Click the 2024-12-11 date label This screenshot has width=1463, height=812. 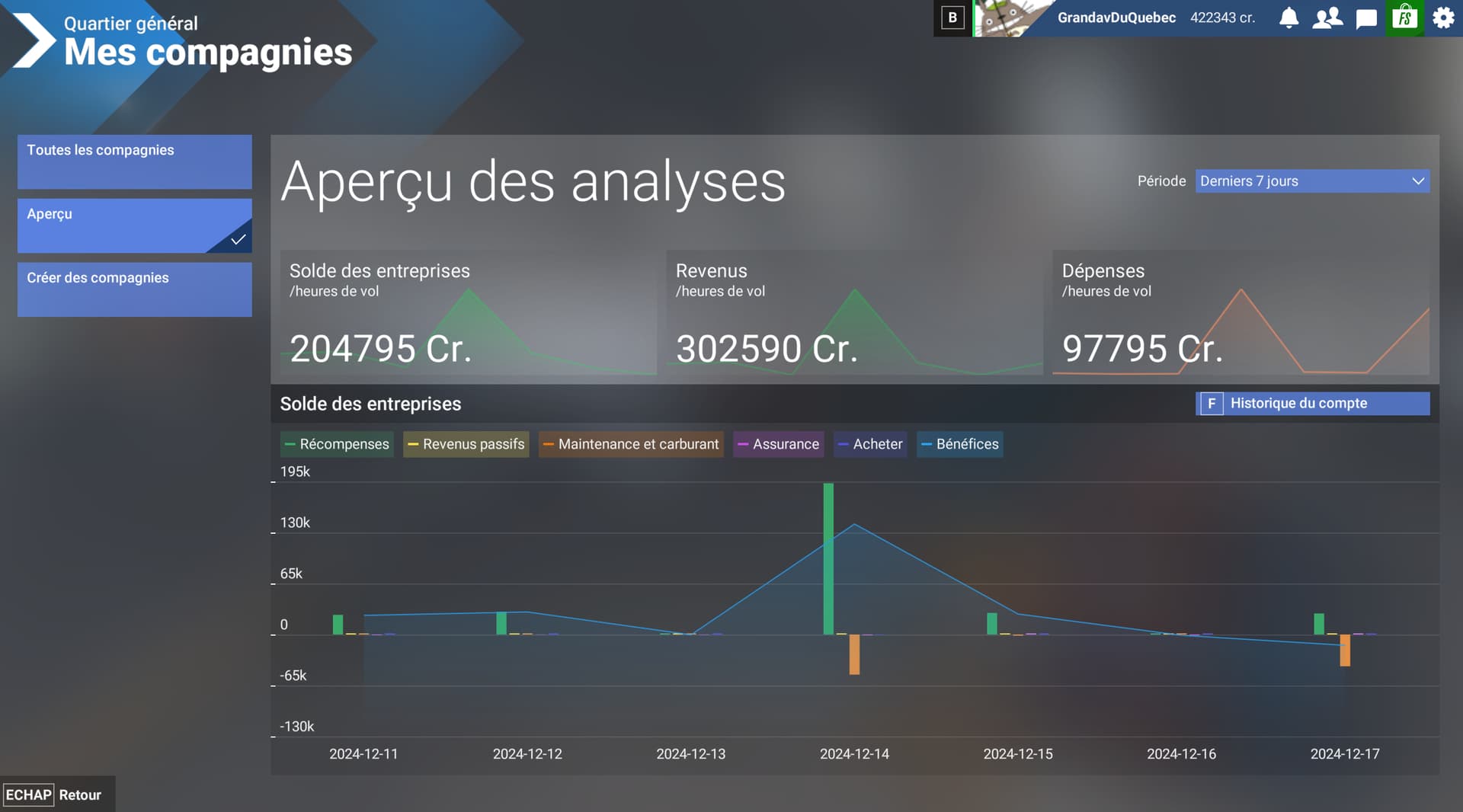pos(363,754)
